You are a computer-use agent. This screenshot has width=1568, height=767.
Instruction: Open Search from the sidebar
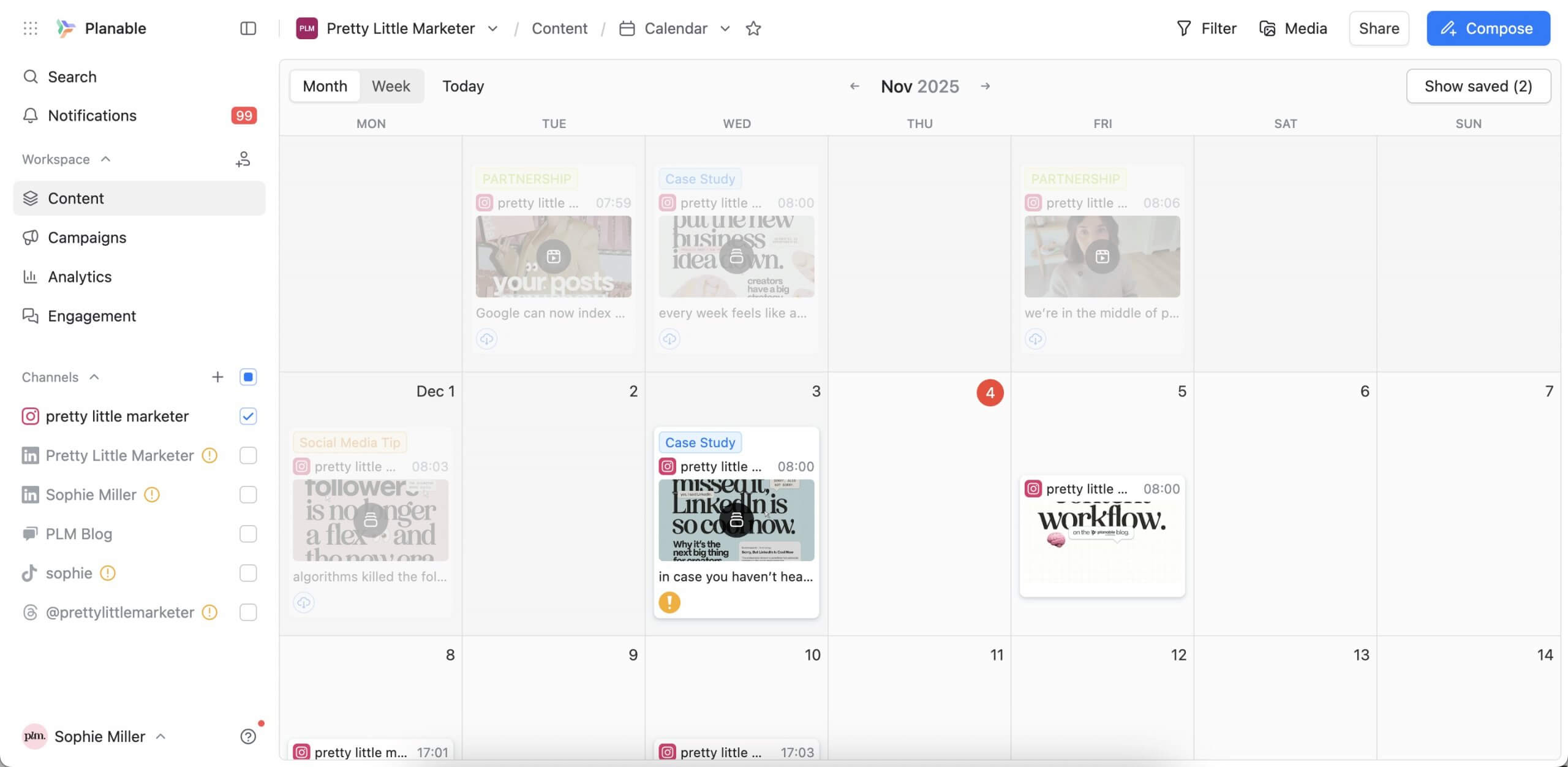pyautogui.click(x=72, y=76)
